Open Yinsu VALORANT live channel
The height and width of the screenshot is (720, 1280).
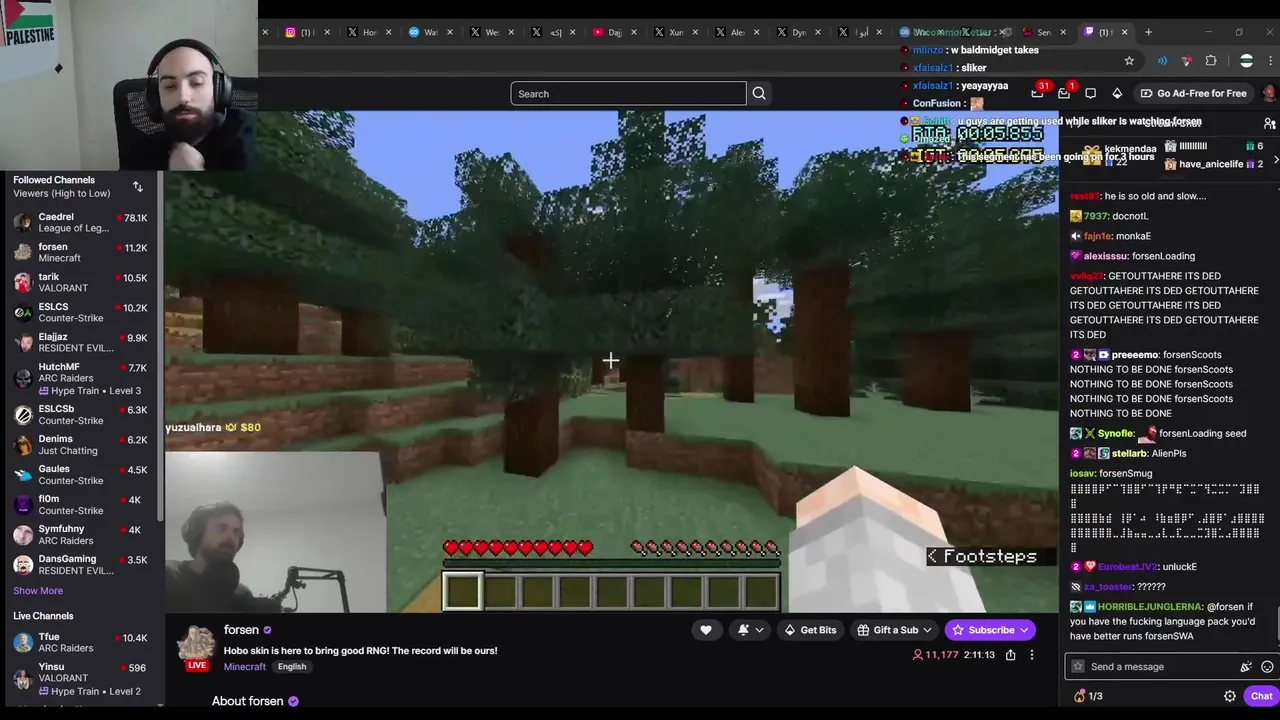84,678
